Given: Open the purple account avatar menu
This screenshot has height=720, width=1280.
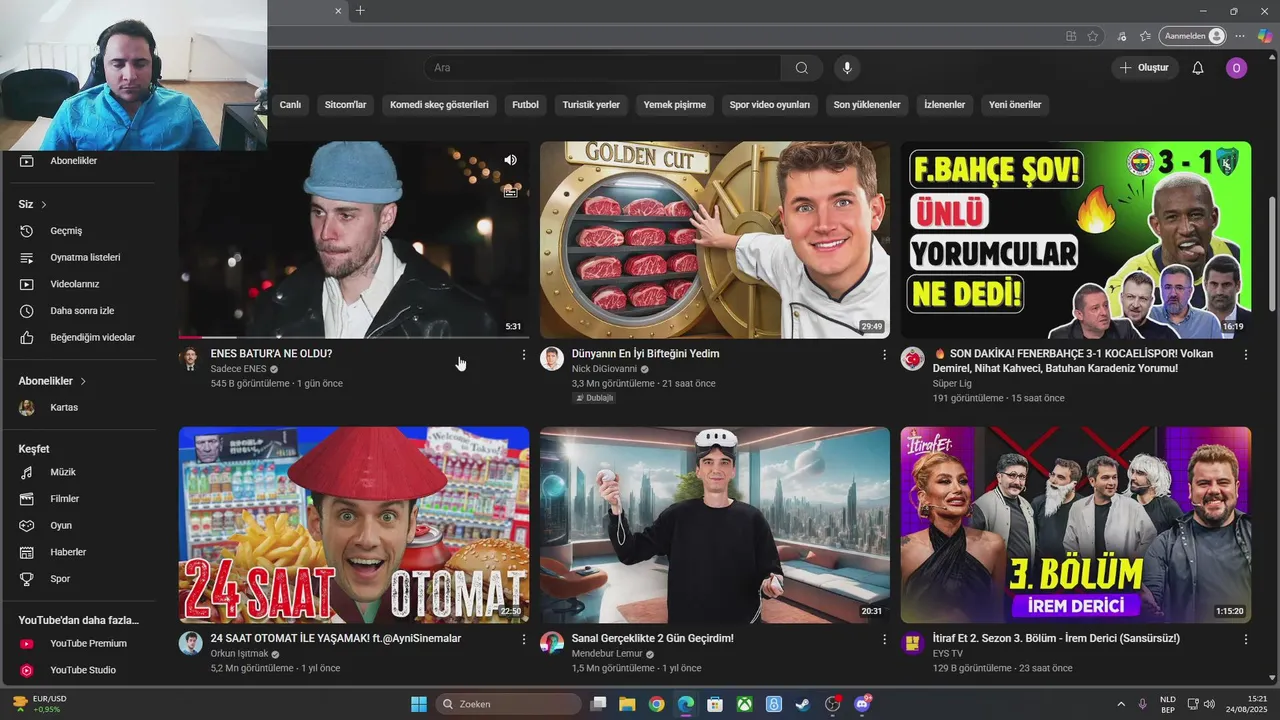Looking at the screenshot, I should [x=1237, y=68].
